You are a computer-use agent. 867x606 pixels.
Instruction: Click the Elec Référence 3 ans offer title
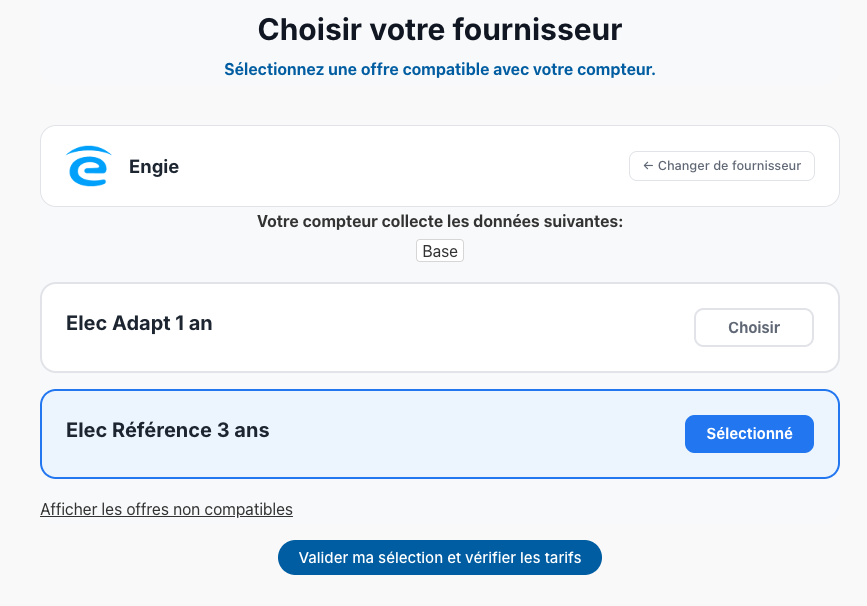pyautogui.click(x=168, y=431)
